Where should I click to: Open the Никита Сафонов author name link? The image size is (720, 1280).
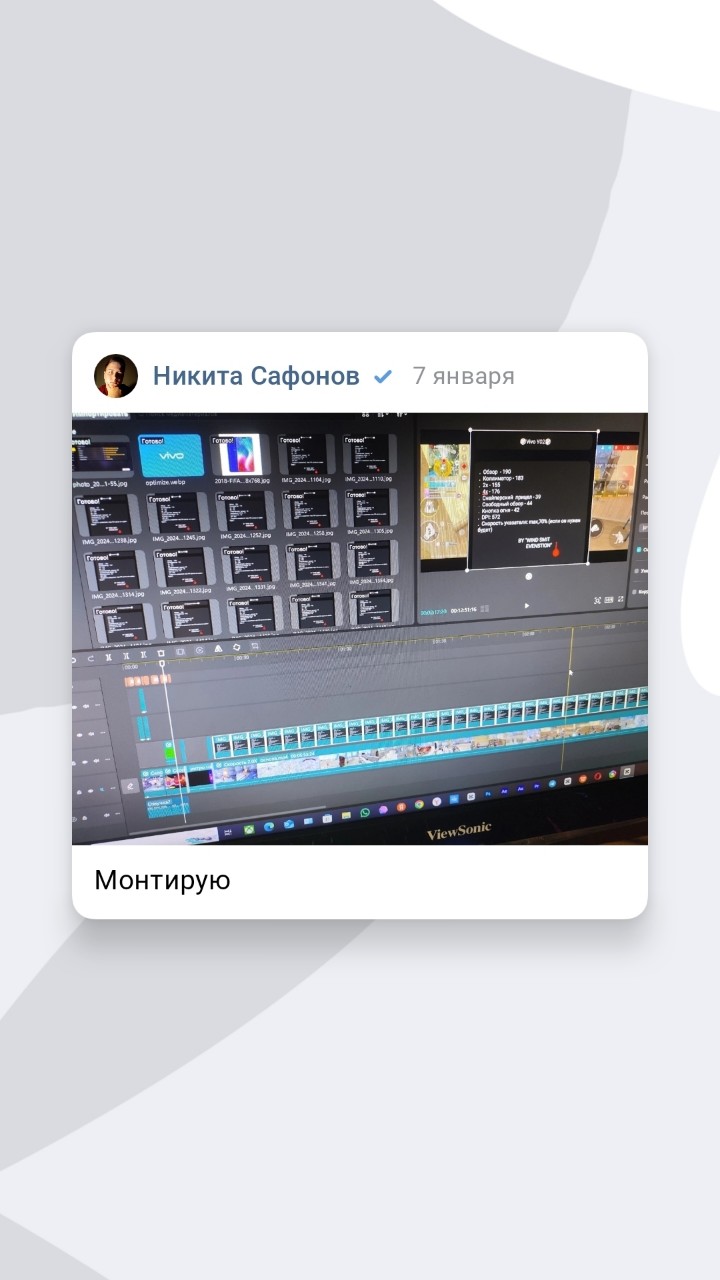256,376
